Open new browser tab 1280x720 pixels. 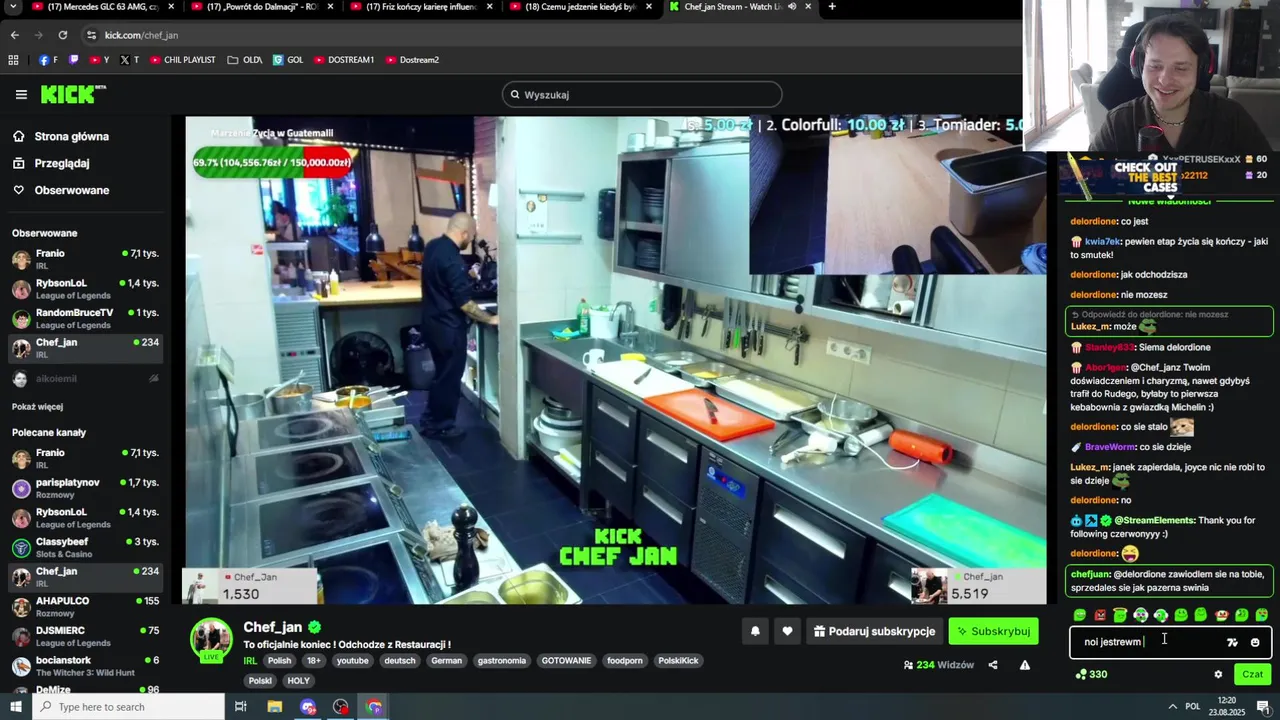(x=832, y=7)
